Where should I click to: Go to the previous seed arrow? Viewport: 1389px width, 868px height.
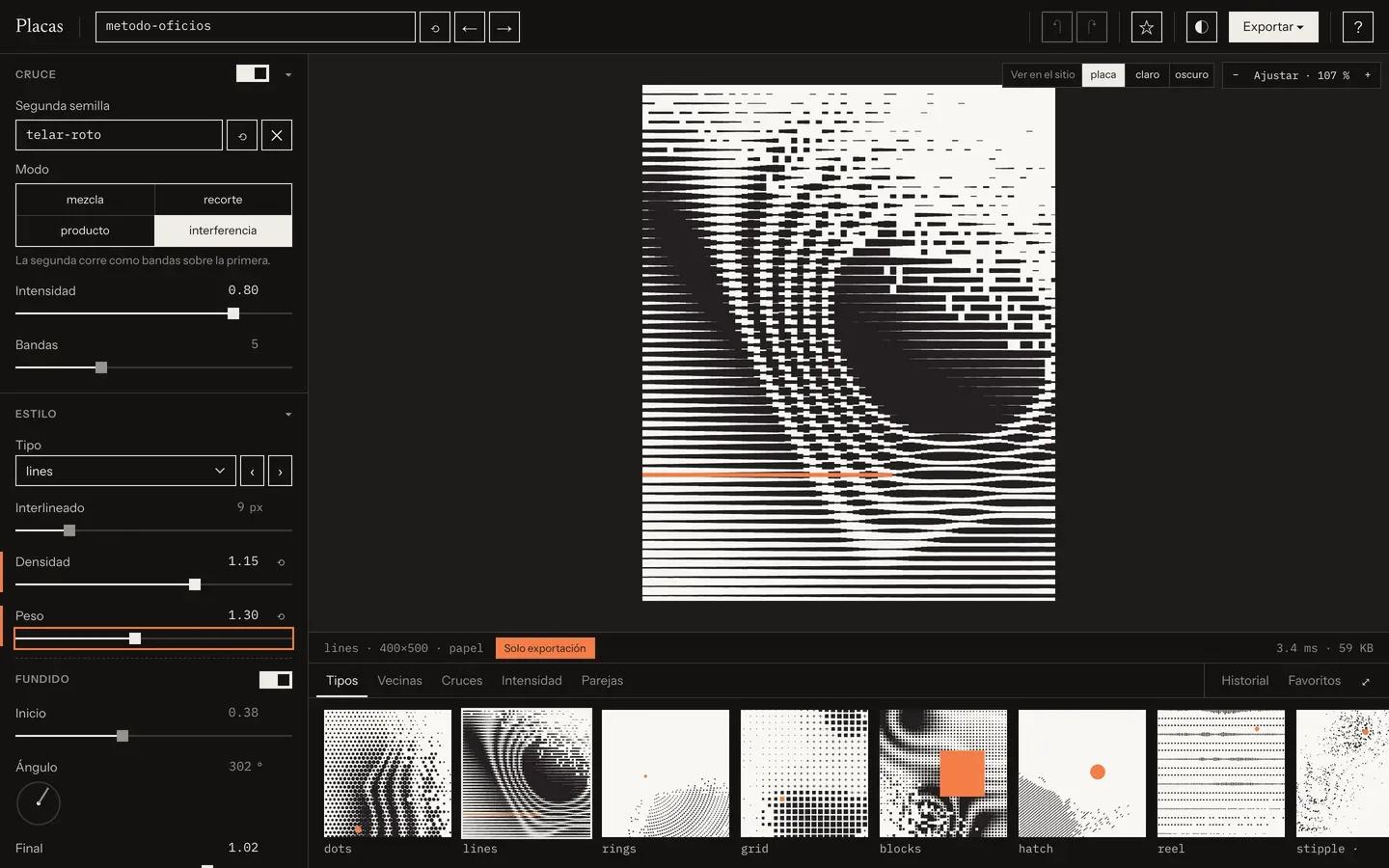[x=470, y=27]
